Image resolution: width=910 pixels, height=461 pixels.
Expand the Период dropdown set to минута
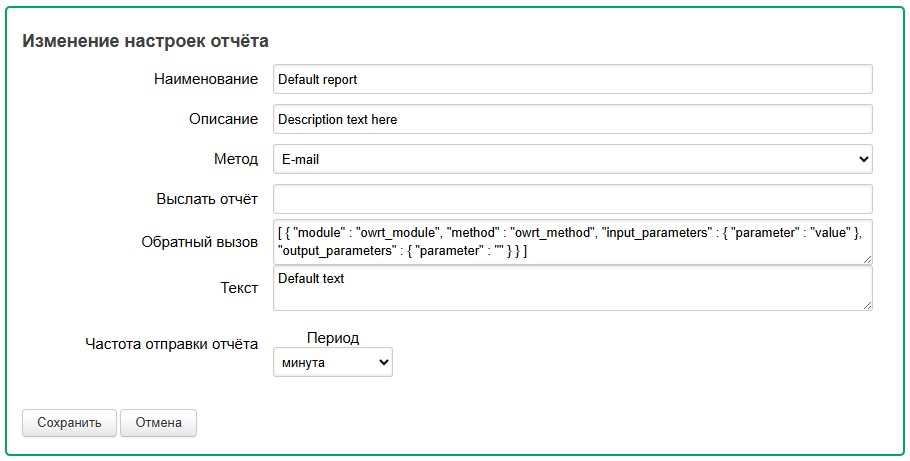pyautogui.click(x=332, y=362)
